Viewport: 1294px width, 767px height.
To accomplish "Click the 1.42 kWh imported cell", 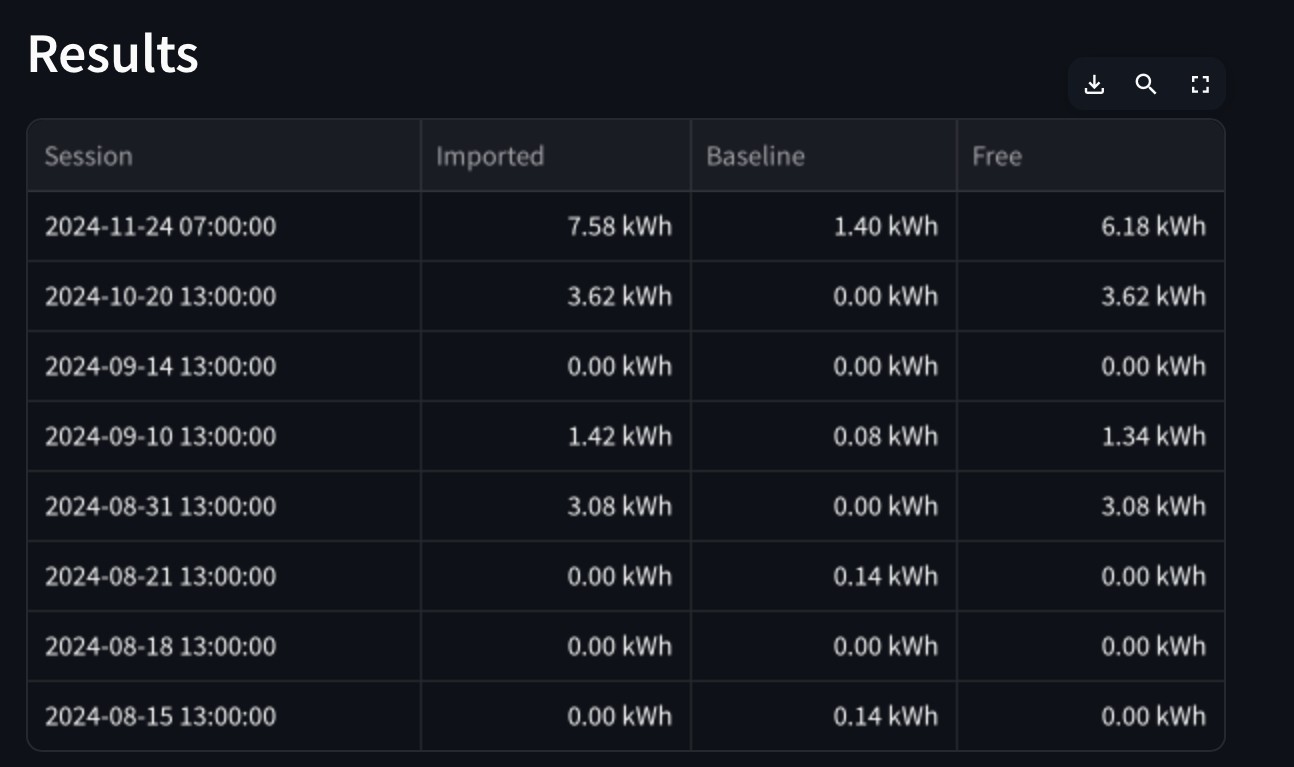I will point(556,436).
